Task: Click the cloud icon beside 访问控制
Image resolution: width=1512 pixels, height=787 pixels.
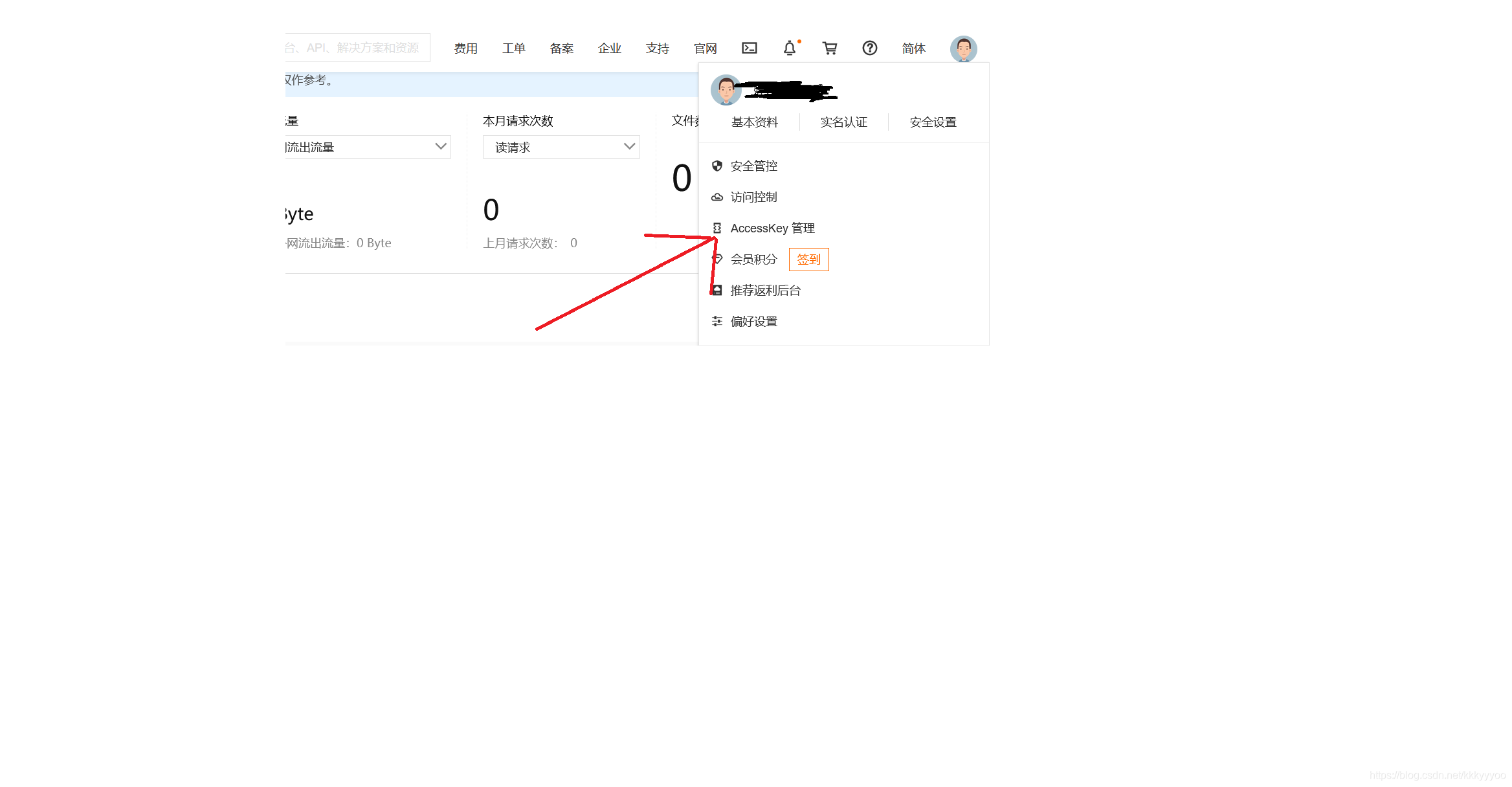Action: point(717,197)
